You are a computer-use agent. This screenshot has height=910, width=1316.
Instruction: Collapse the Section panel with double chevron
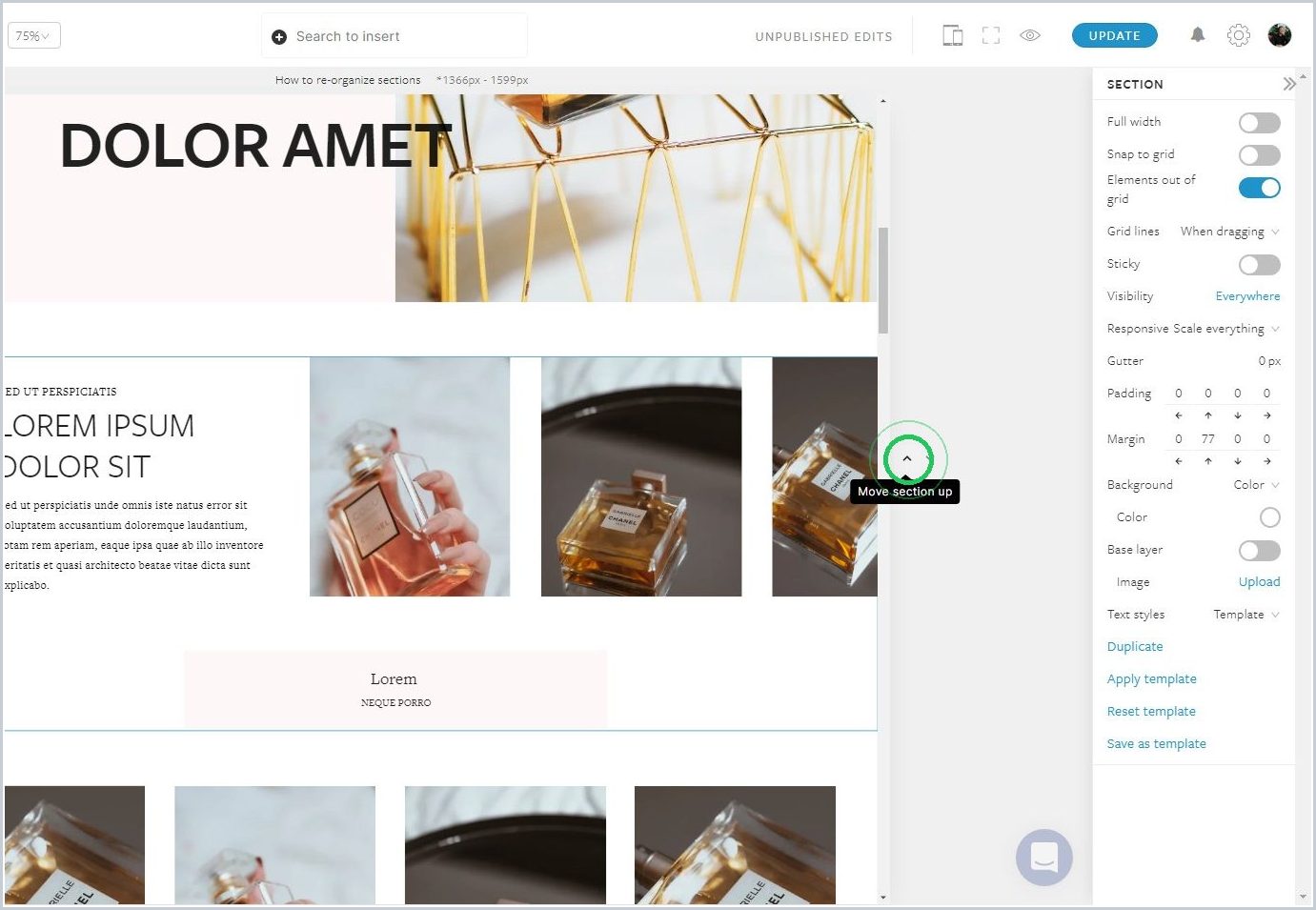point(1288,84)
